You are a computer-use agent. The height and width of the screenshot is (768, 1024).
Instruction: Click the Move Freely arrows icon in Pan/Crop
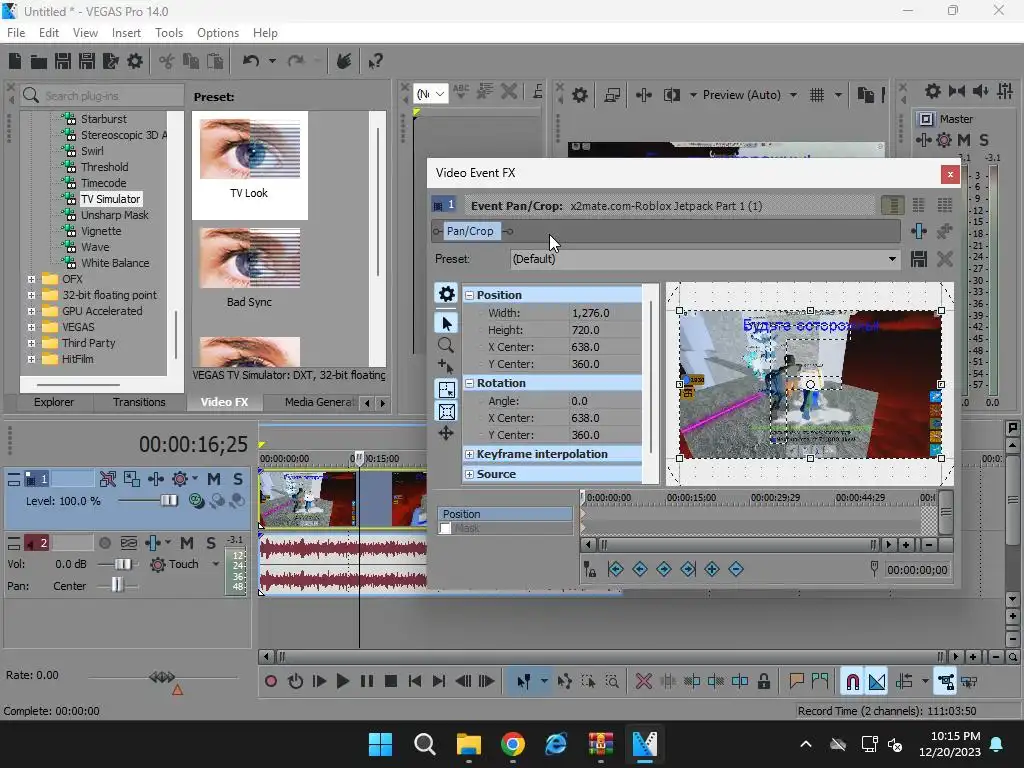446,434
